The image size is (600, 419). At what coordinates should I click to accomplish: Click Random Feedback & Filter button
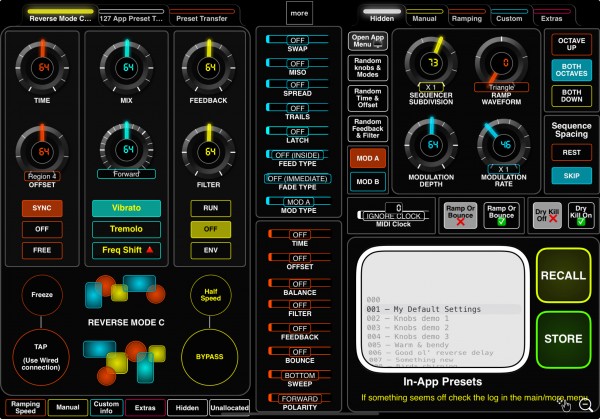[x=368, y=129]
